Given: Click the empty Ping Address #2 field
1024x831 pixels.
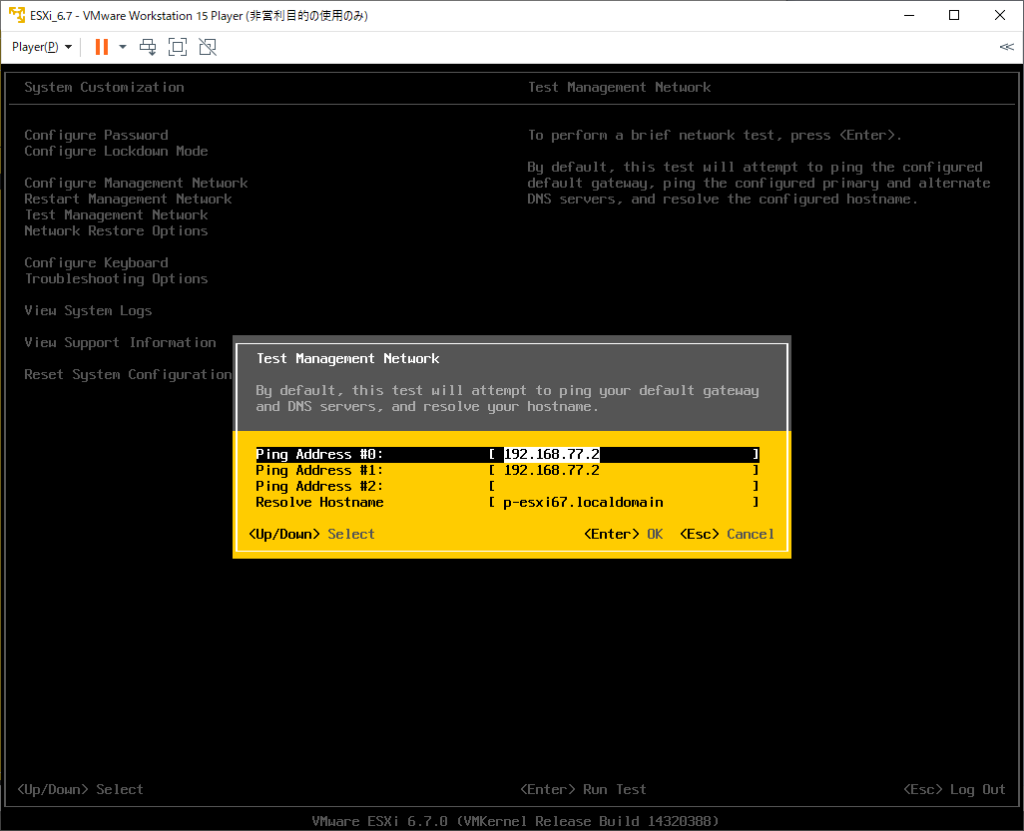Looking at the screenshot, I should click(x=624, y=486).
